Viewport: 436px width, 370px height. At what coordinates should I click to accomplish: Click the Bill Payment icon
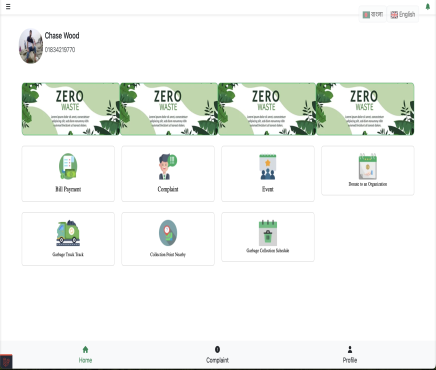tap(68, 166)
